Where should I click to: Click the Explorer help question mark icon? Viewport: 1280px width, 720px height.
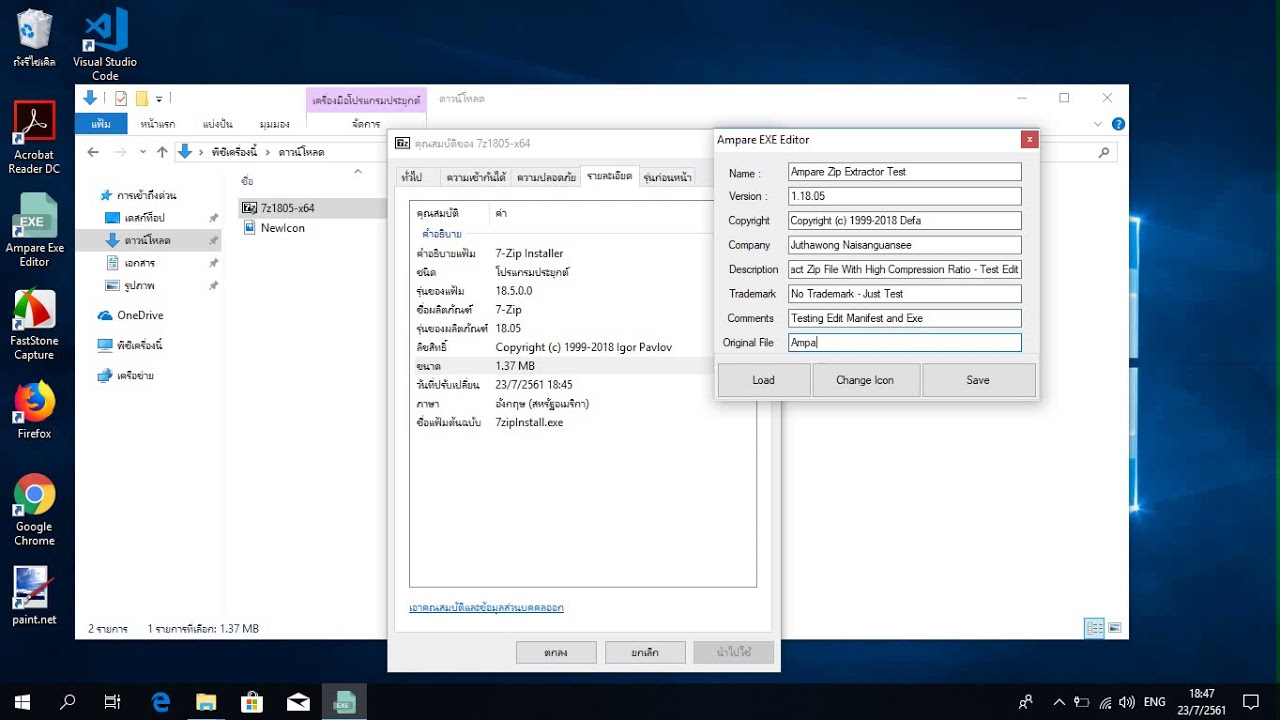1118,124
